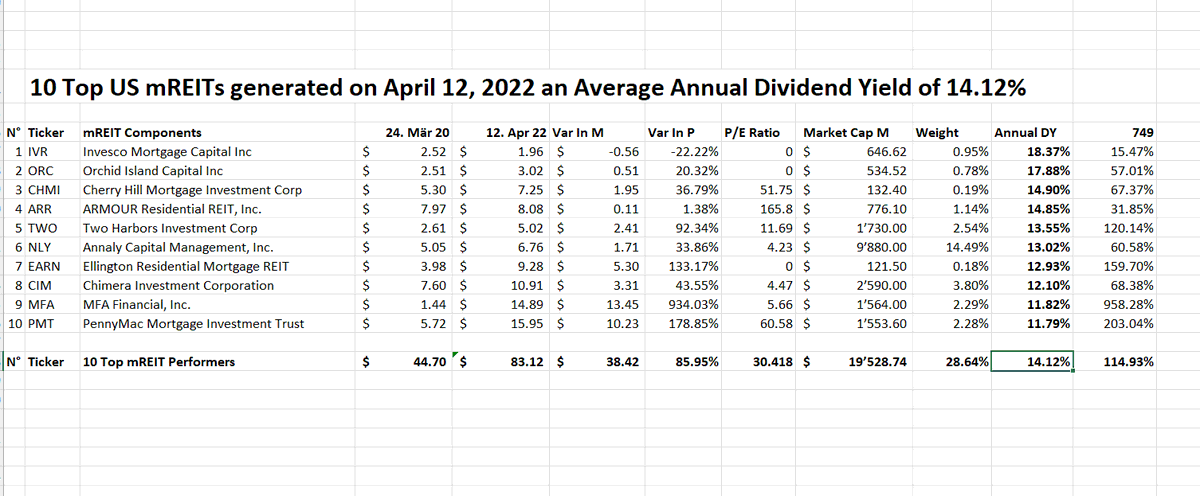Select CIM annual yield 12.10%

click(x=1048, y=285)
